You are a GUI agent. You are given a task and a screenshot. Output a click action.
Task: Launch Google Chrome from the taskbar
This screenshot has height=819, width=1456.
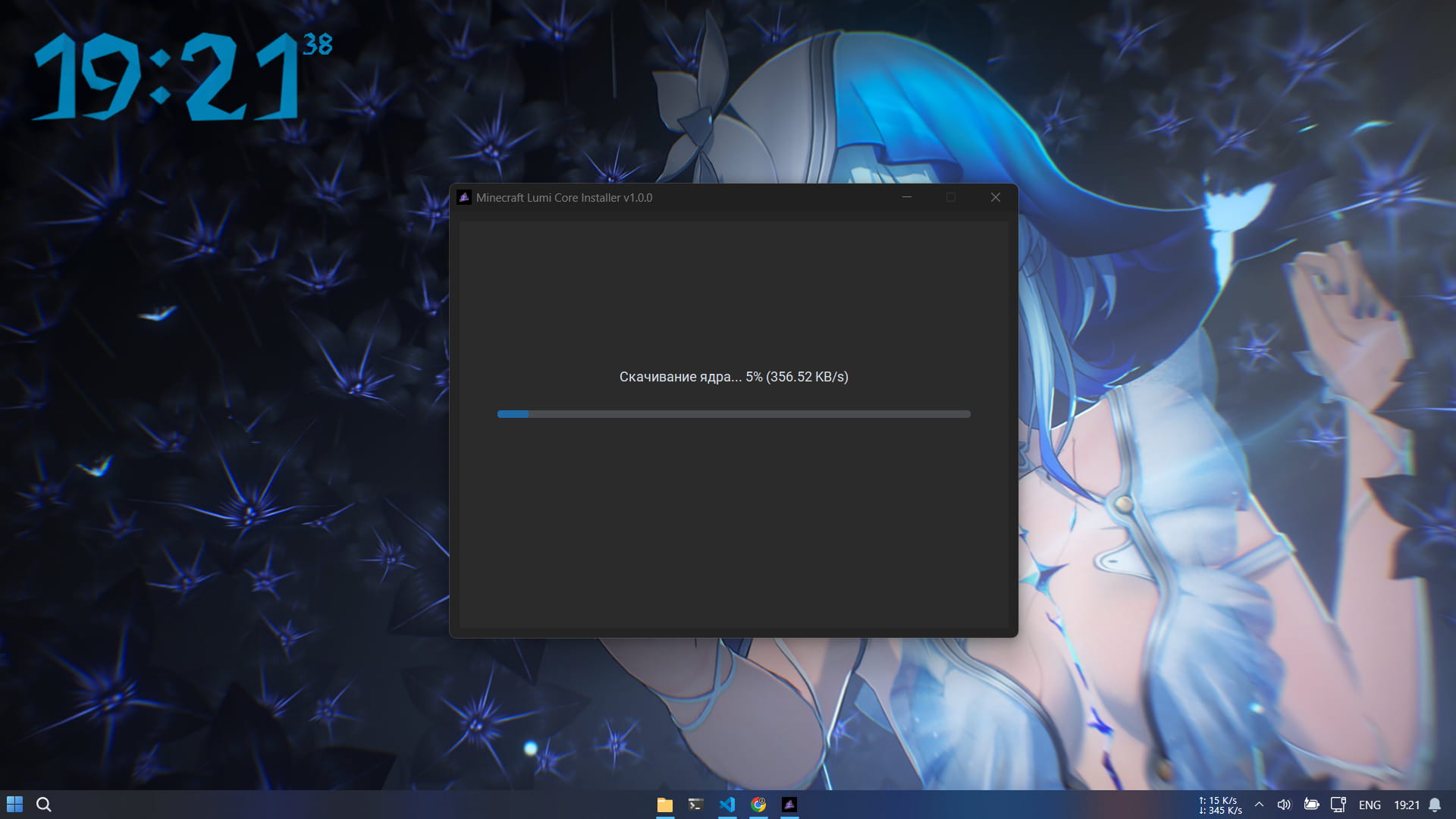coord(758,805)
